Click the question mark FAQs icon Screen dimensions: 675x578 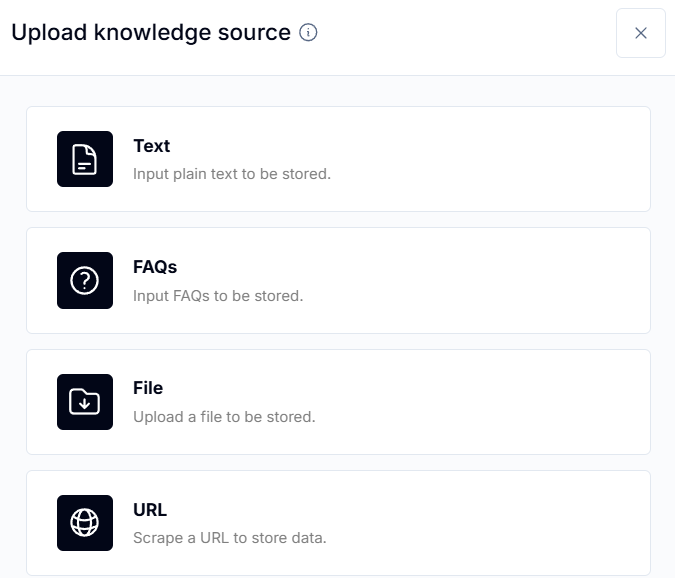85,281
